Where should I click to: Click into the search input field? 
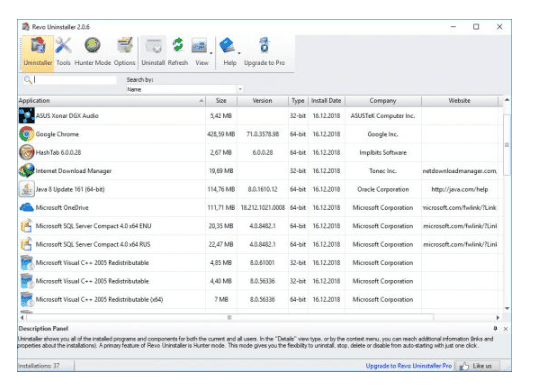[x=75, y=80]
